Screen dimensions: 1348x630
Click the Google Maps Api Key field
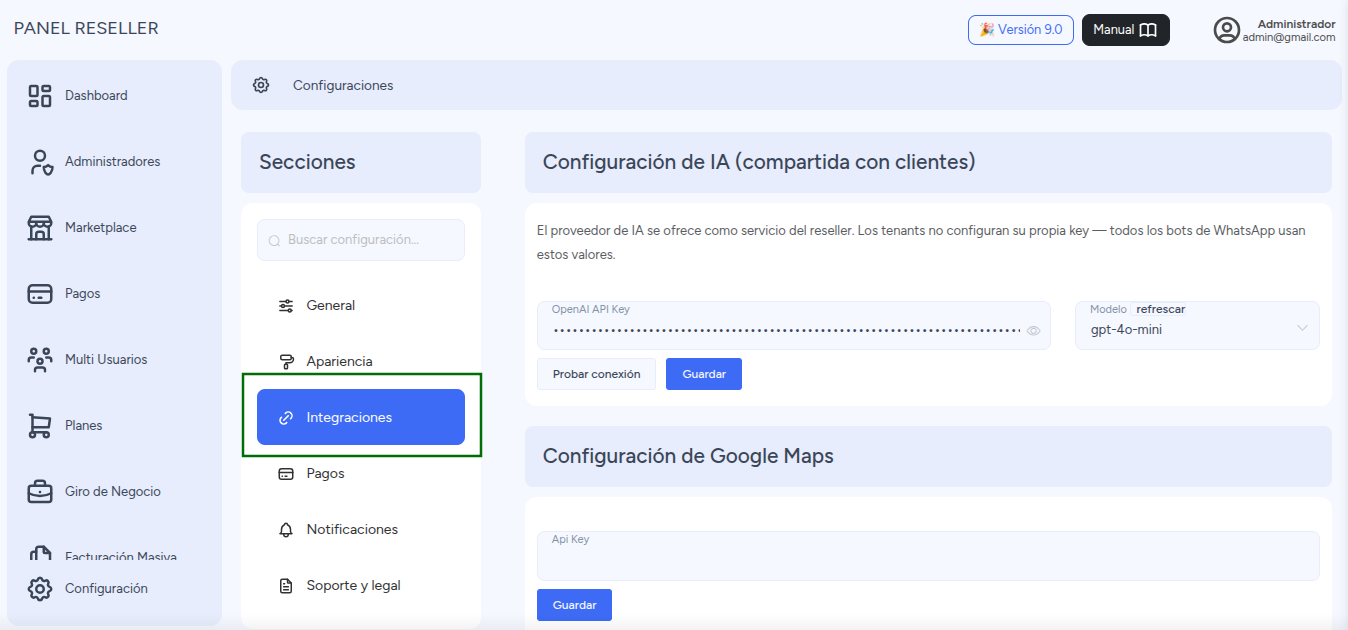click(928, 556)
